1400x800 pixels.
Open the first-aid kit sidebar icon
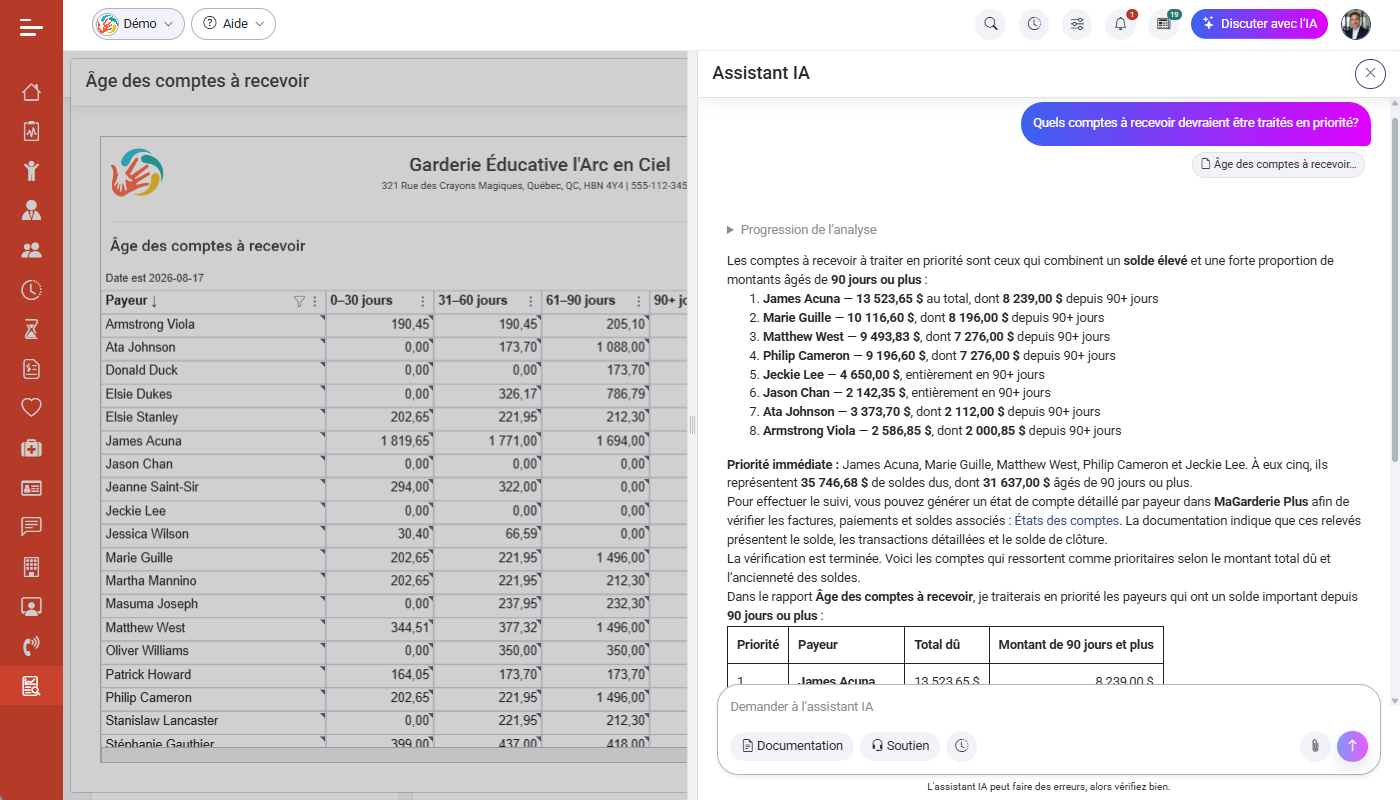click(31, 448)
